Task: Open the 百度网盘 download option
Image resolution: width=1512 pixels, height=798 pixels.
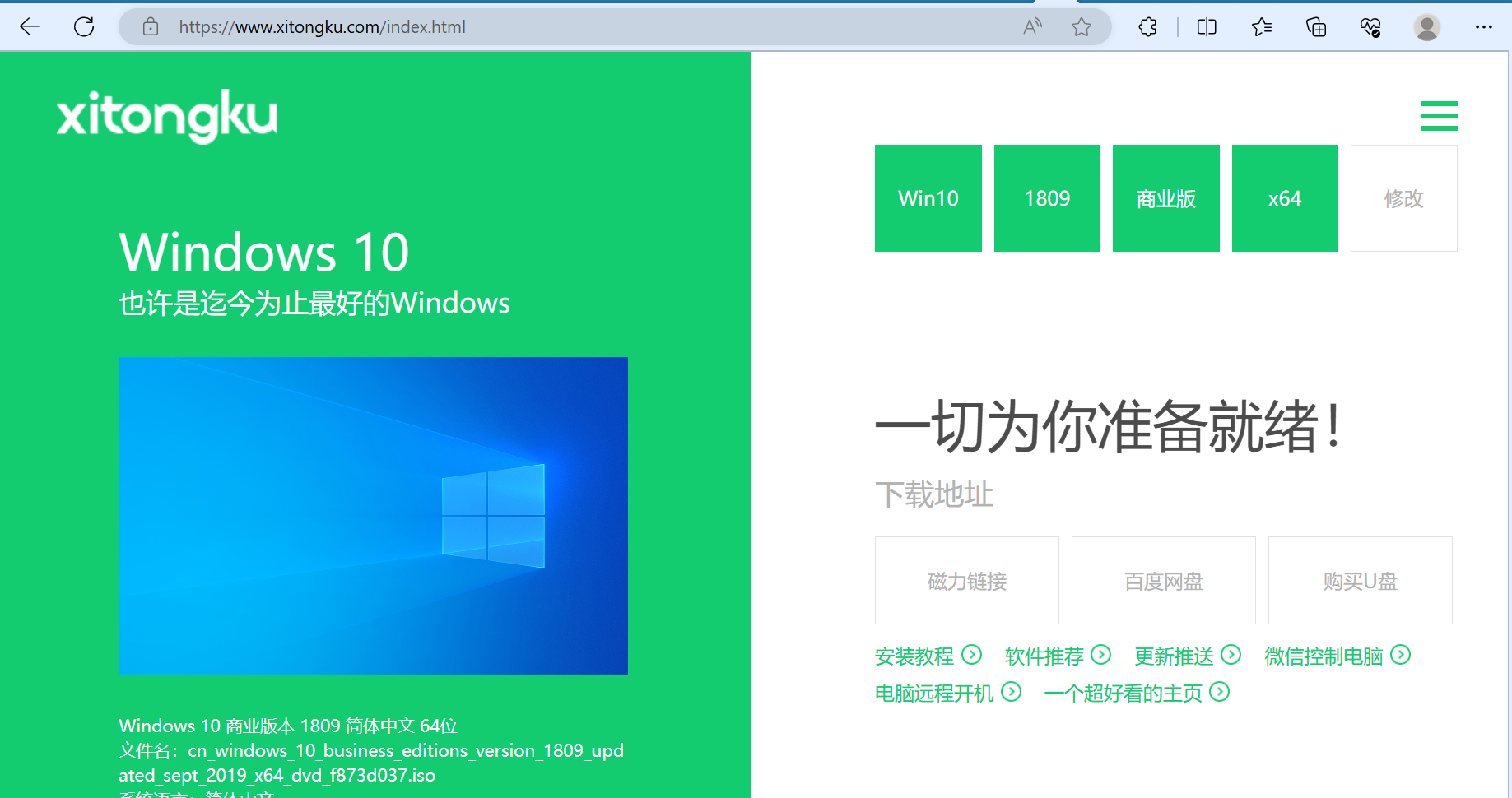Action: pos(1162,580)
